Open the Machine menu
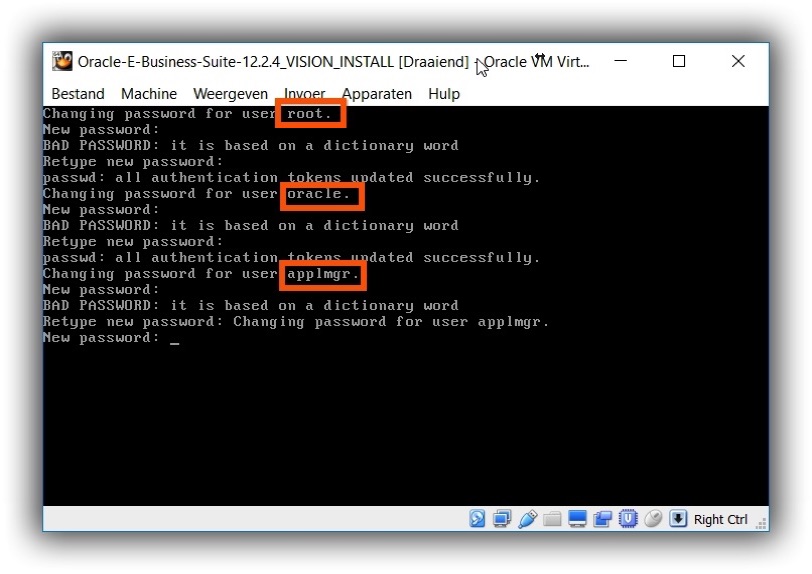This screenshot has width=812, height=574. pyautogui.click(x=149, y=94)
